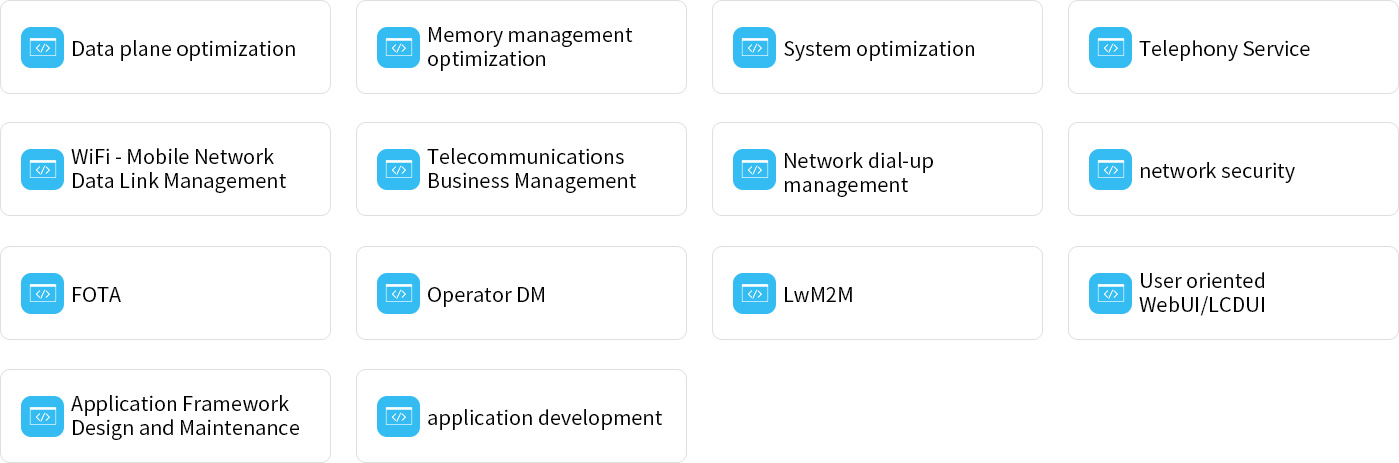Click the icon beside application development
Viewport: 1399px width, 463px height.
(x=398, y=417)
